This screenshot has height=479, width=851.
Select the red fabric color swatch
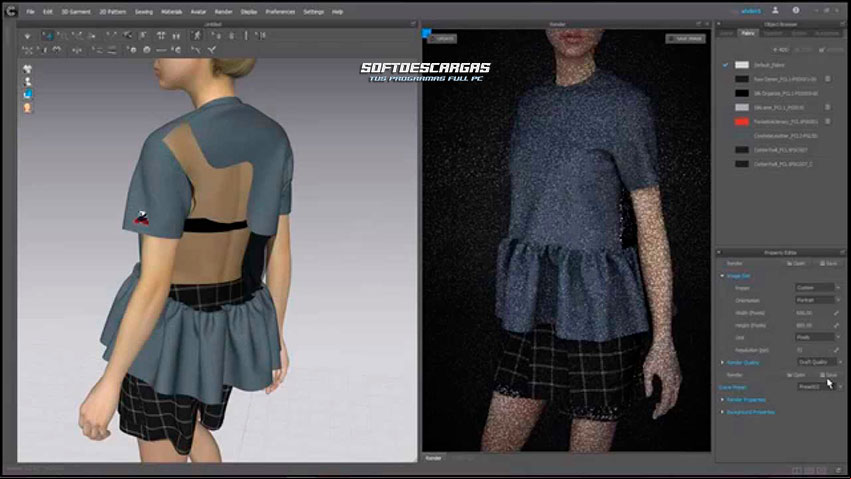[742, 122]
